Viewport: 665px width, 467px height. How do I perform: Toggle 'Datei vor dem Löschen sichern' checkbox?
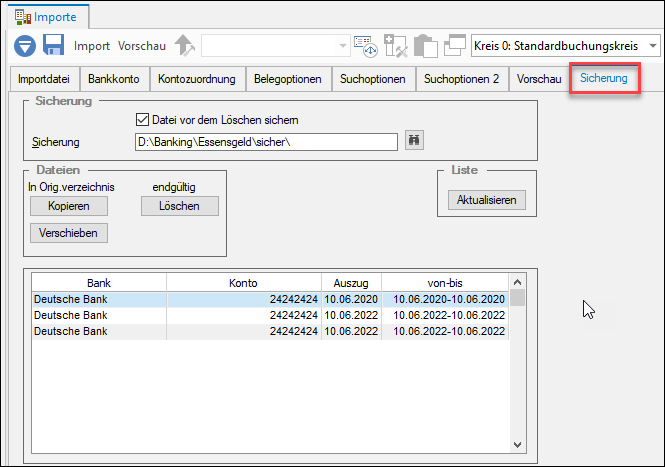[142, 120]
